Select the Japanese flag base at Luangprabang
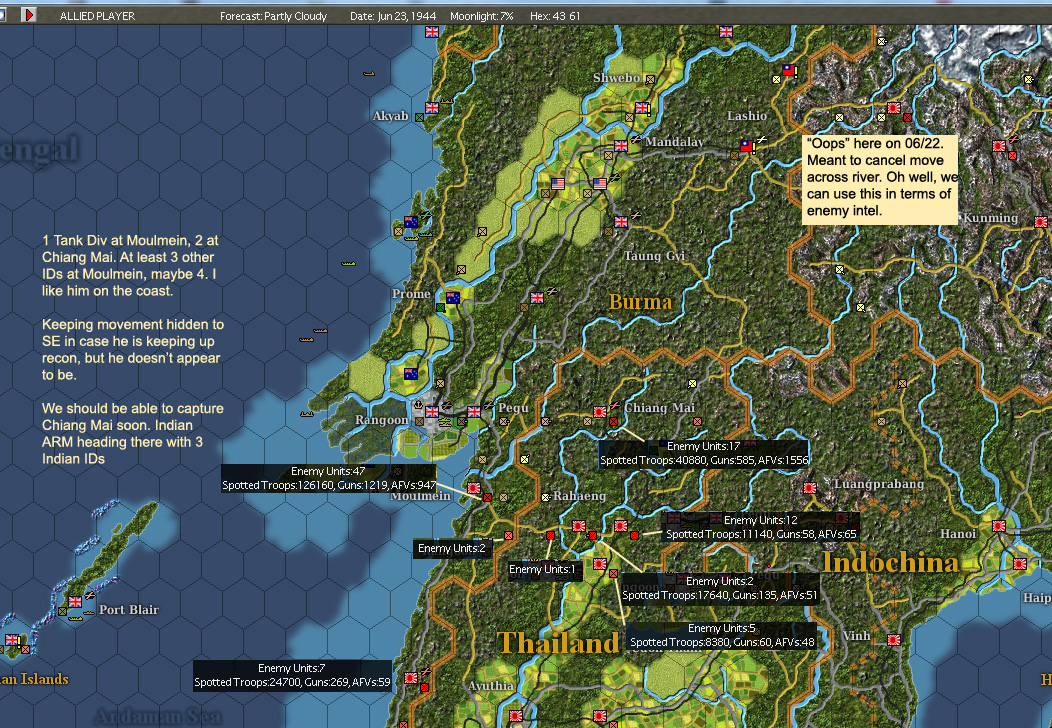The image size is (1052, 728). click(x=810, y=488)
